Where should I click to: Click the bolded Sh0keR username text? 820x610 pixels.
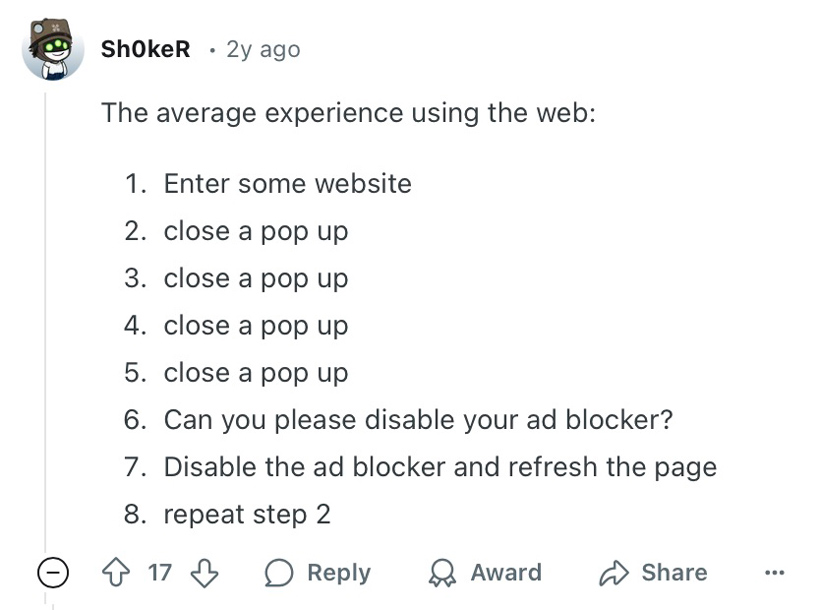145,49
